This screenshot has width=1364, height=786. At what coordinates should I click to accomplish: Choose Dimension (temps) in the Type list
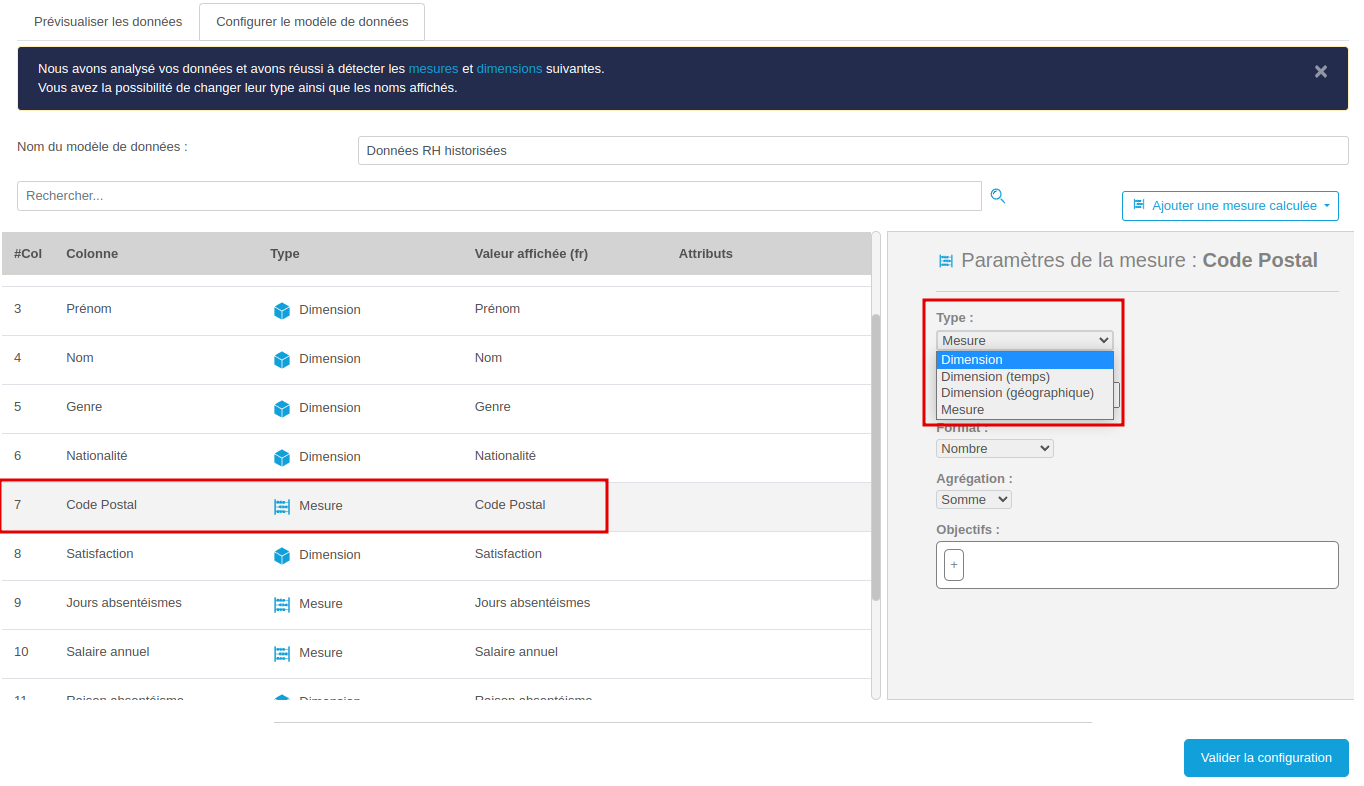[995, 377]
